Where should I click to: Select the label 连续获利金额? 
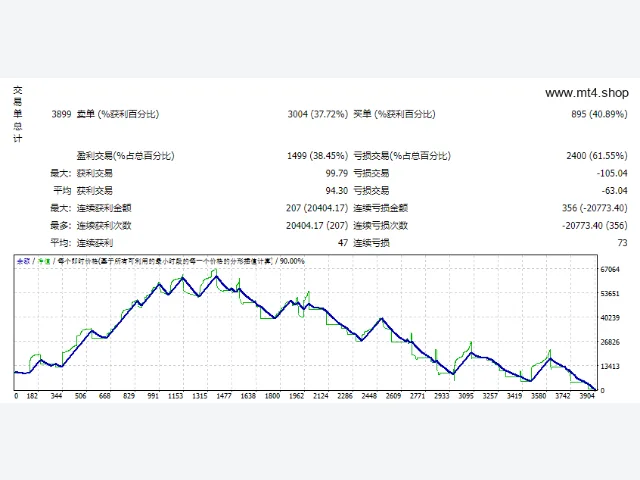[104, 208]
